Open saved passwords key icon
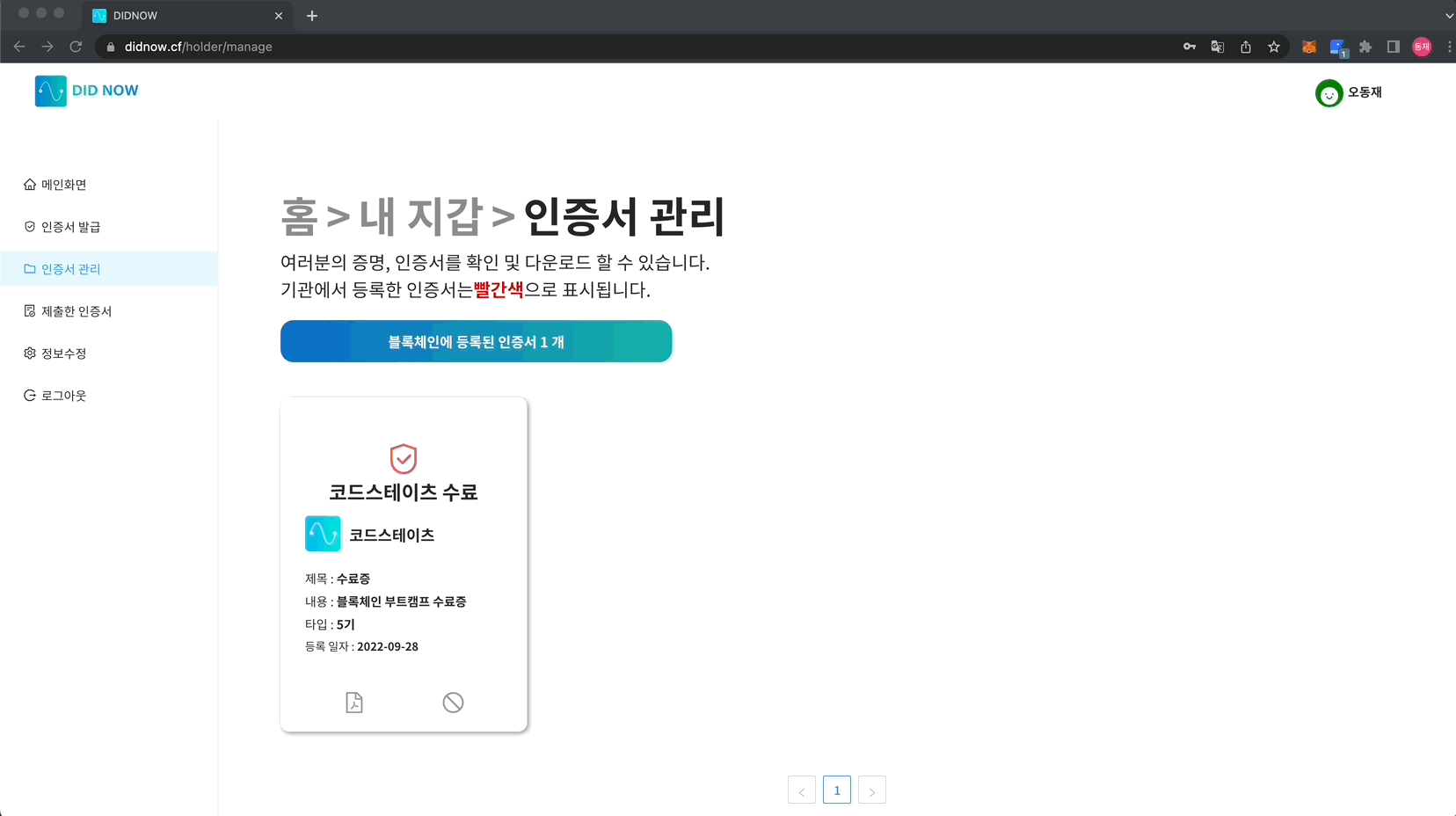The image size is (1456, 816). click(x=1190, y=47)
